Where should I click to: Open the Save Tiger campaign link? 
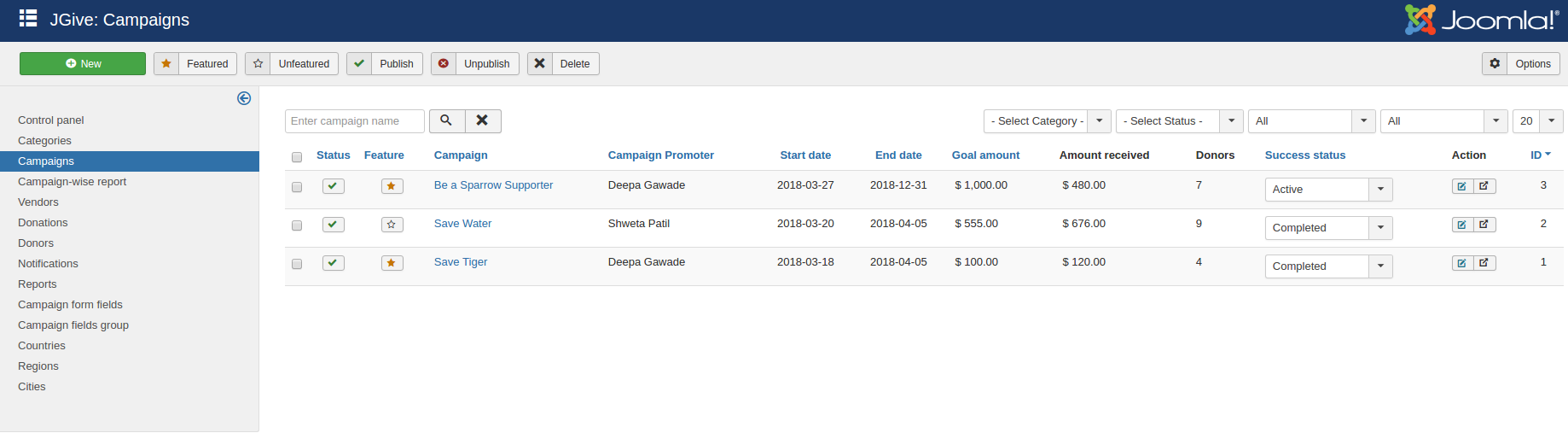[461, 262]
